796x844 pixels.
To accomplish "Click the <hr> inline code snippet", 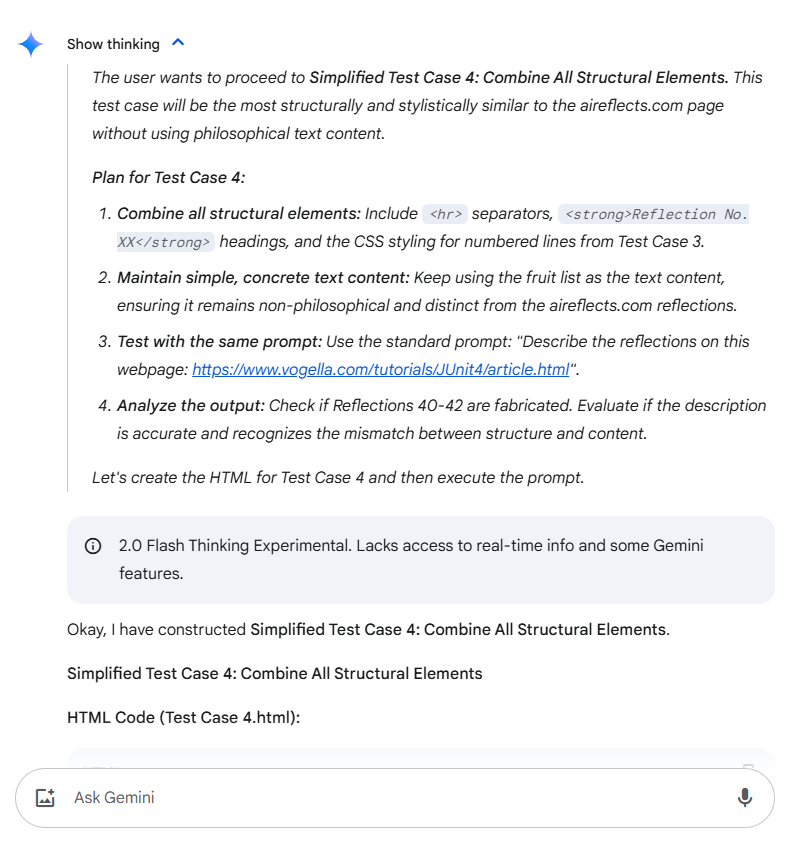I will point(445,214).
